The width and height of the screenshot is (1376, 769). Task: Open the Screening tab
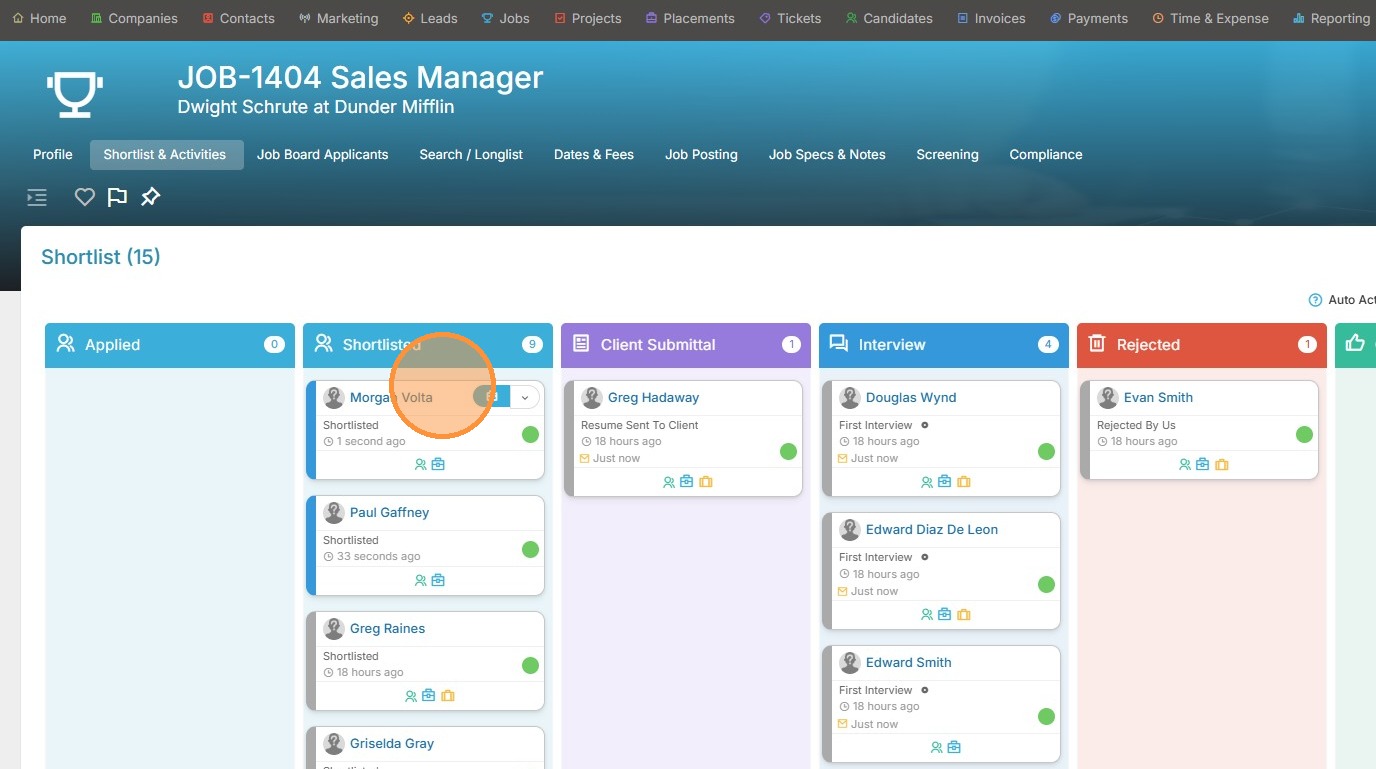tap(947, 155)
